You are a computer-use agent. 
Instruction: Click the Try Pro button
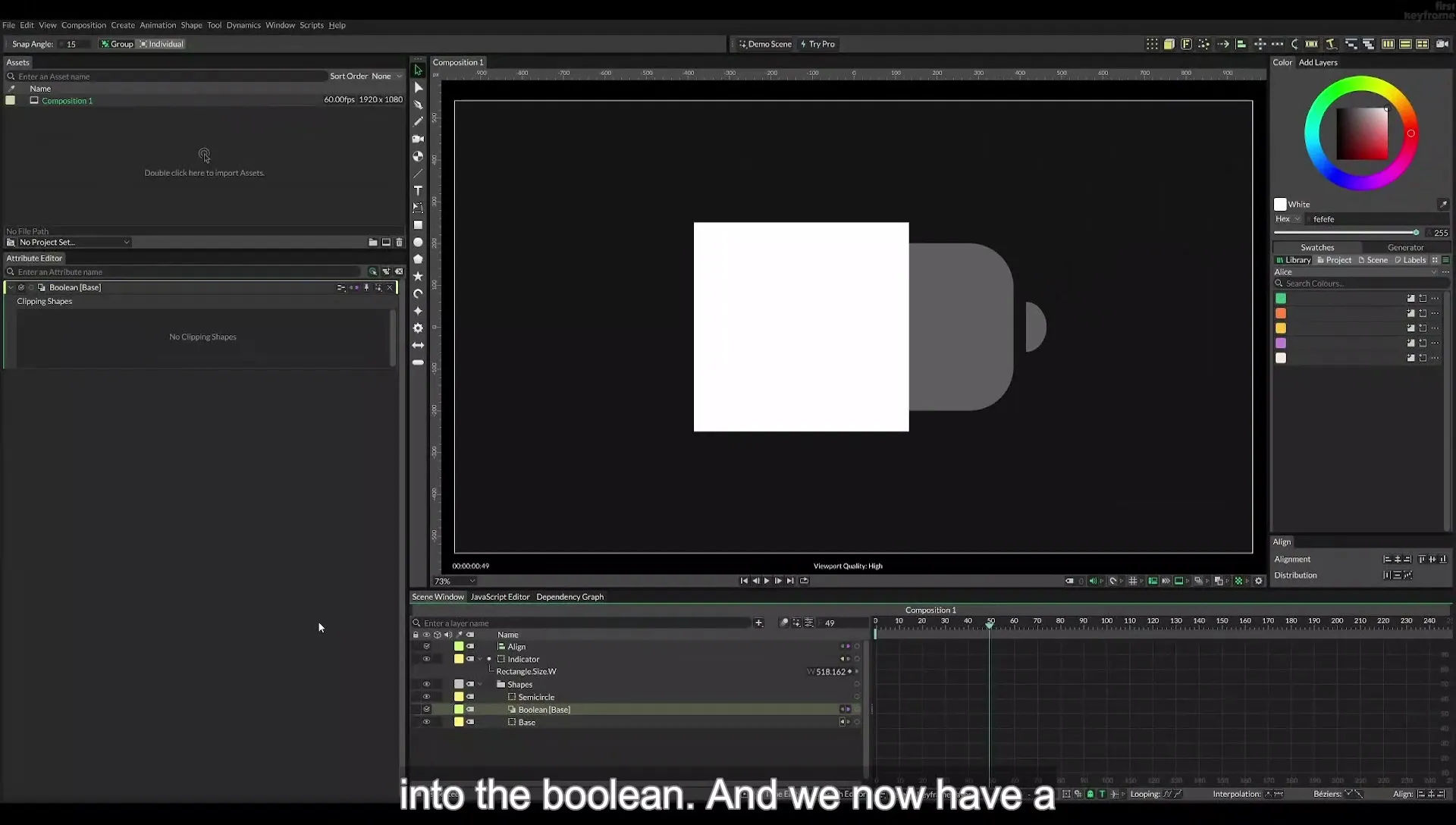[817, 44]
